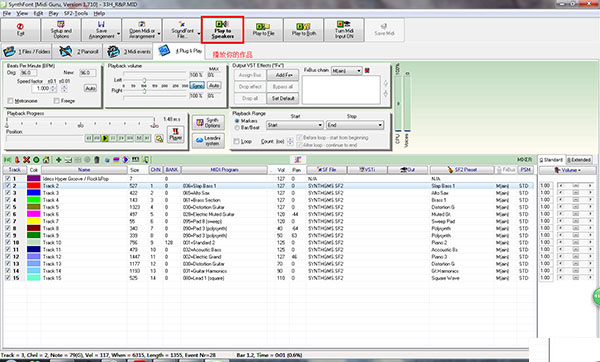This screenshot has width=600, height=362.
Task: Open Setup and Options
Action: click(61, 30)
